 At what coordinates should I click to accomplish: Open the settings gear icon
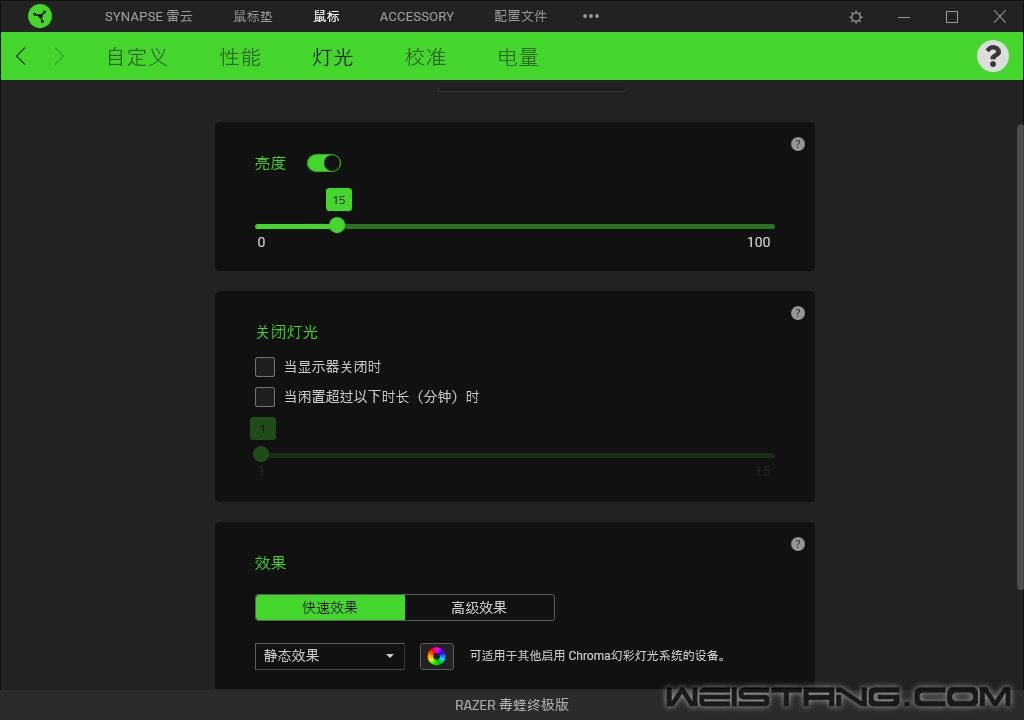tap(856, 17)
